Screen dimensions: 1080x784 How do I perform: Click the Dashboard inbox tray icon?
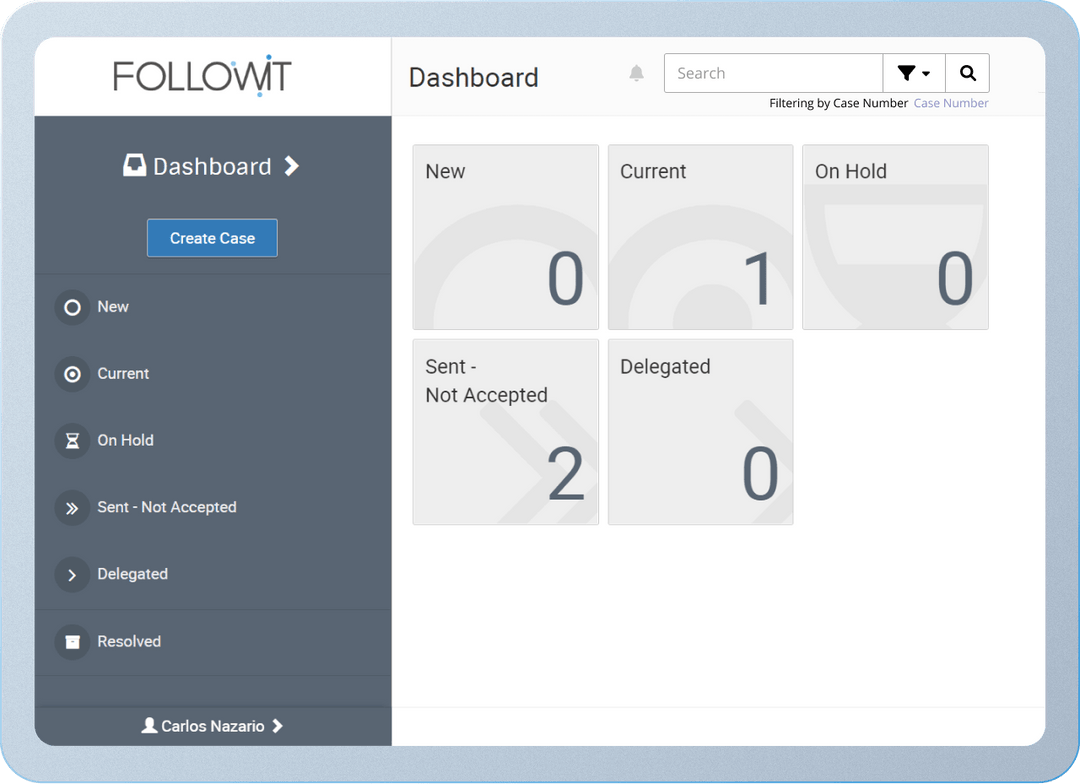134,166
